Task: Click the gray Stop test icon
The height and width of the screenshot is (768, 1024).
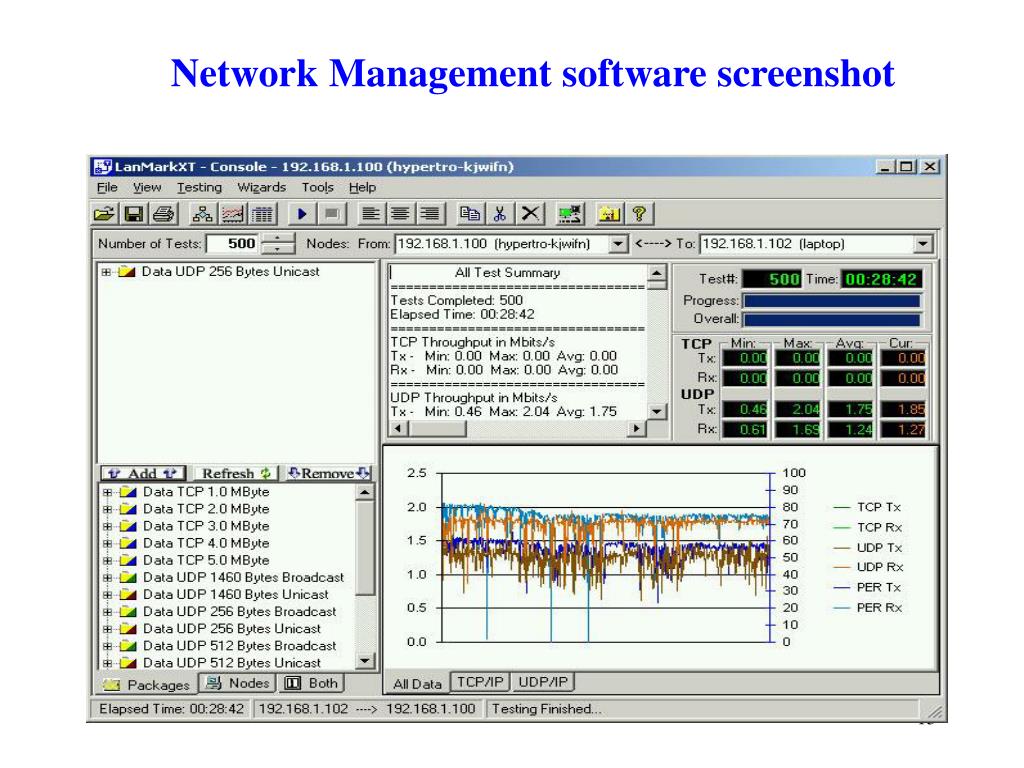Action: pos(332,214)
